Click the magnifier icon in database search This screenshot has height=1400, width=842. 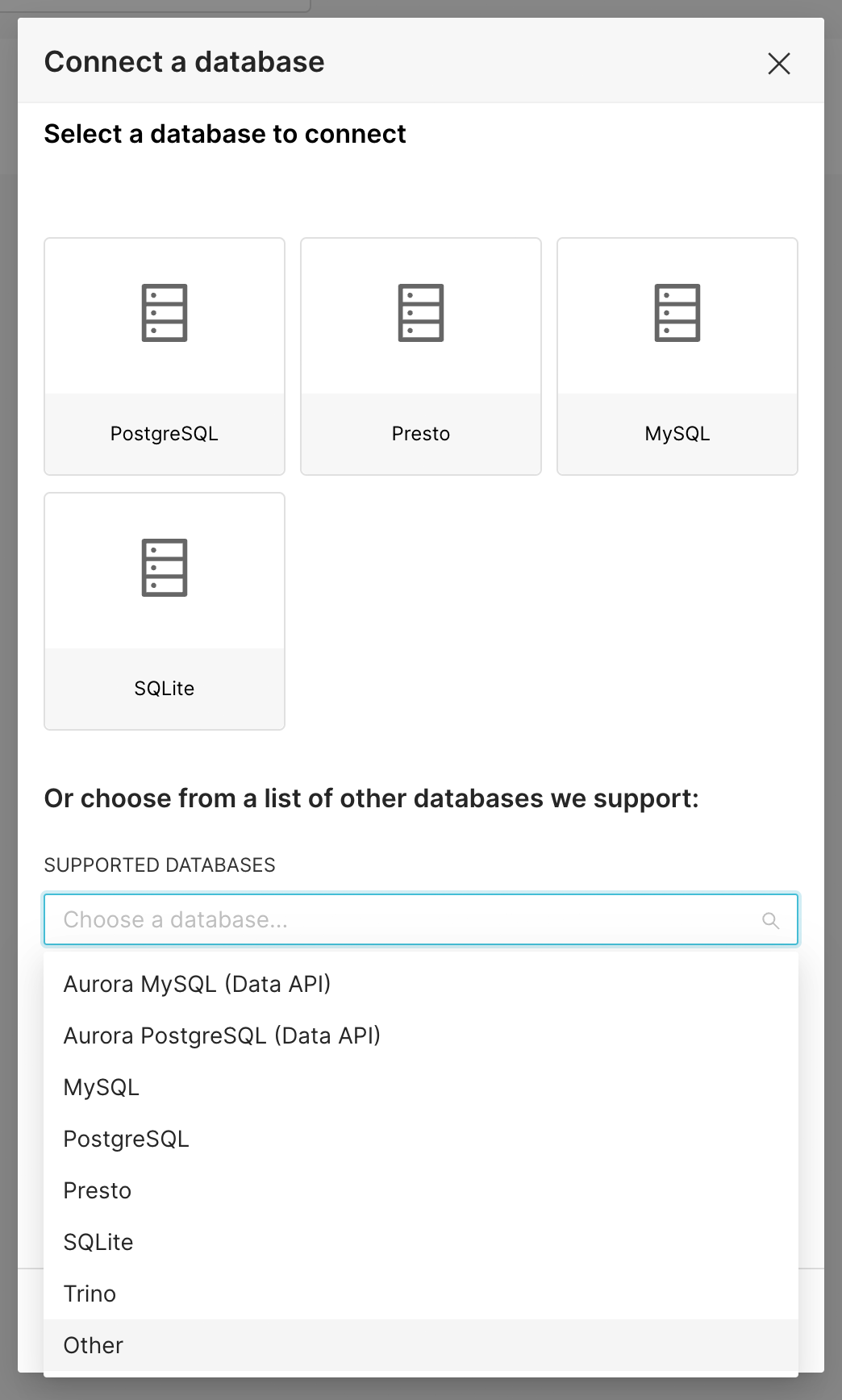(x=770, y=920)
